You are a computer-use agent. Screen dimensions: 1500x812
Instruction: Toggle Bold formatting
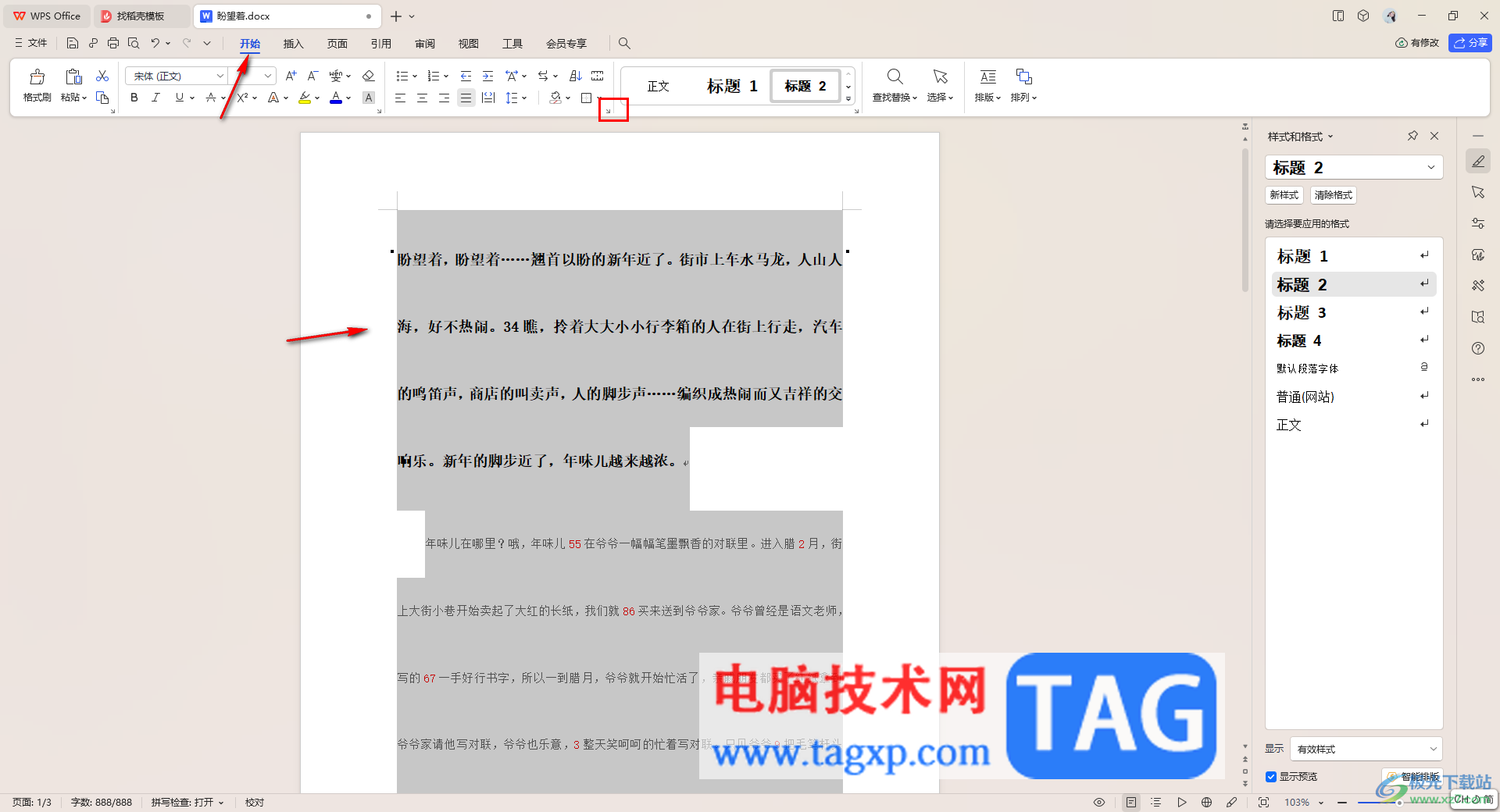click(x=134, y=98)
